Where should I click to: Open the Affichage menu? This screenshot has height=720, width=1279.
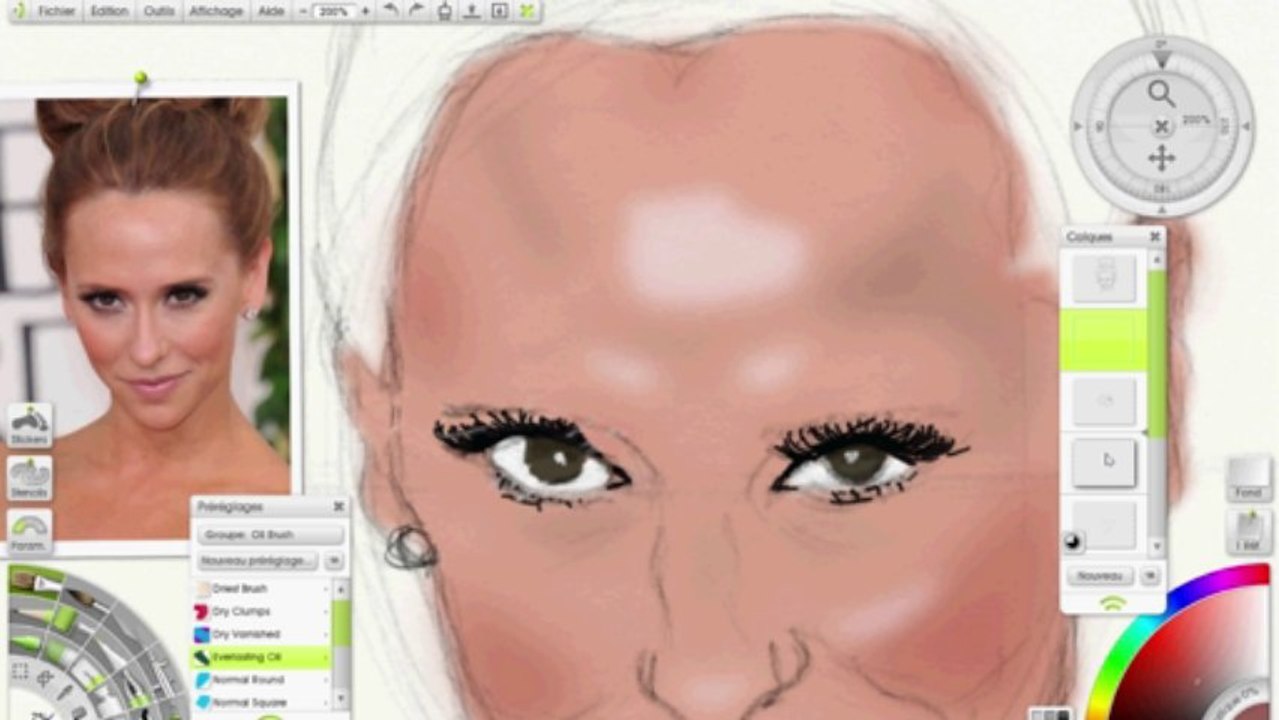[x=216, y=11]
